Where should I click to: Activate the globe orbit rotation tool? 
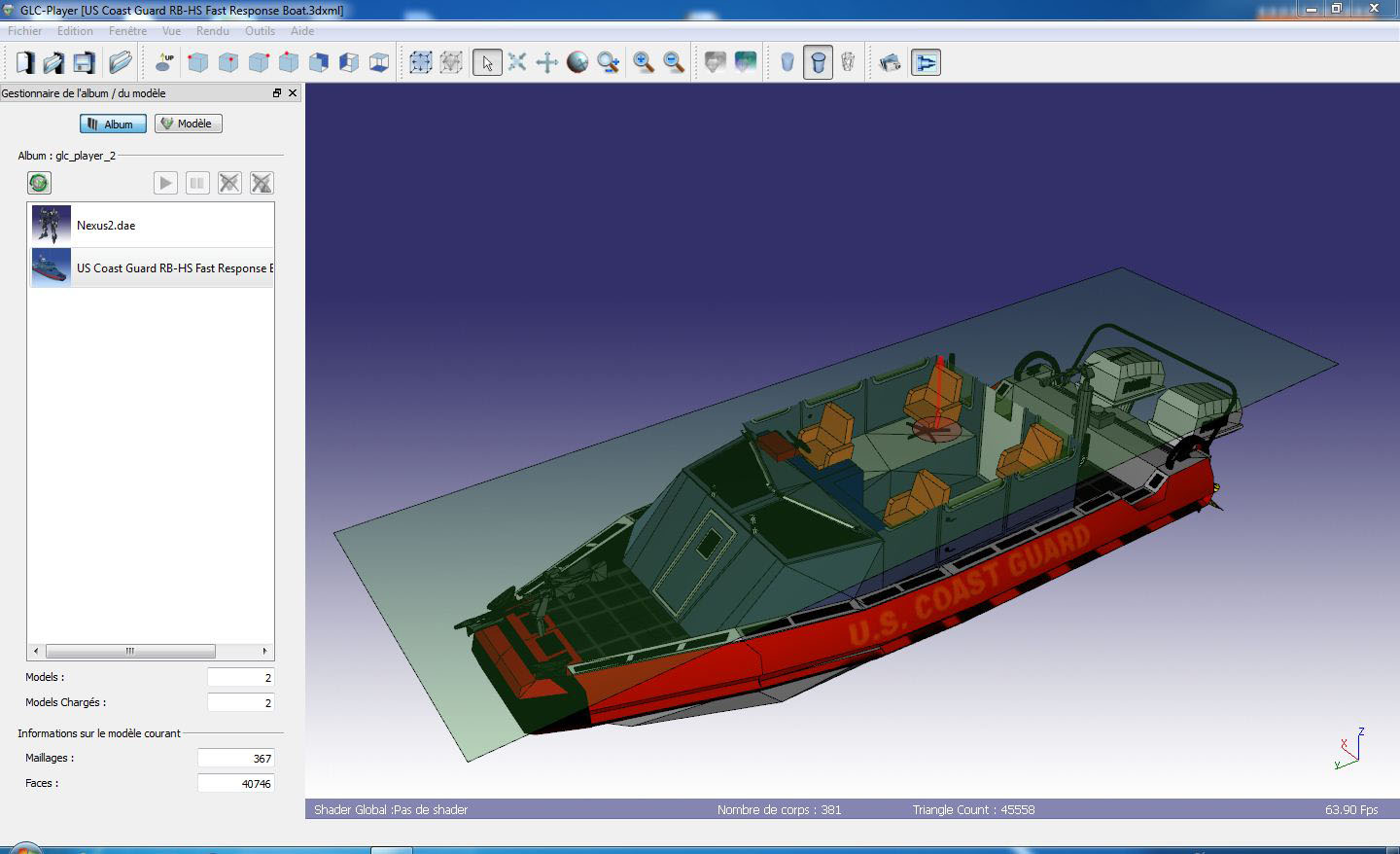point(577,63)
